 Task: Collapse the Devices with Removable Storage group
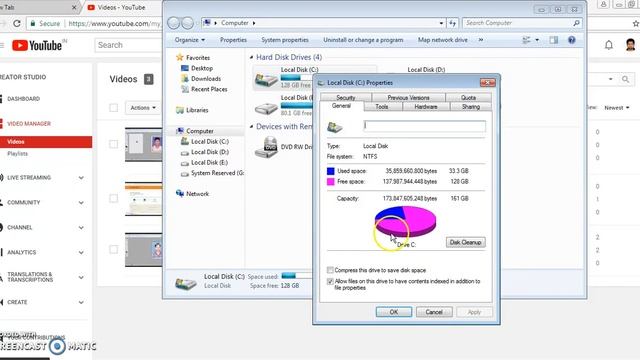[x=251, y=127]
